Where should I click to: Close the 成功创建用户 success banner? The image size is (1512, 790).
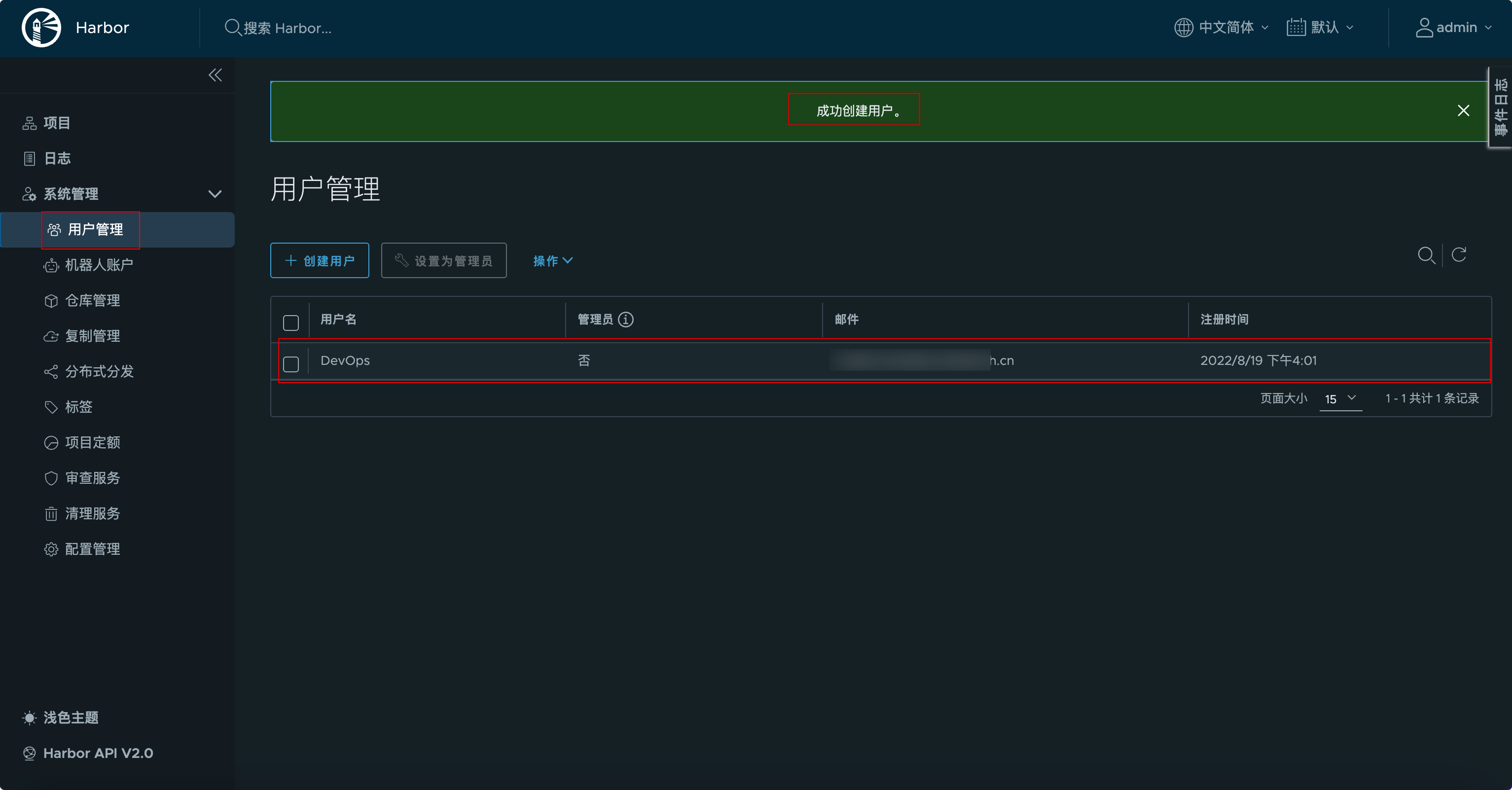pos(1463,110)
